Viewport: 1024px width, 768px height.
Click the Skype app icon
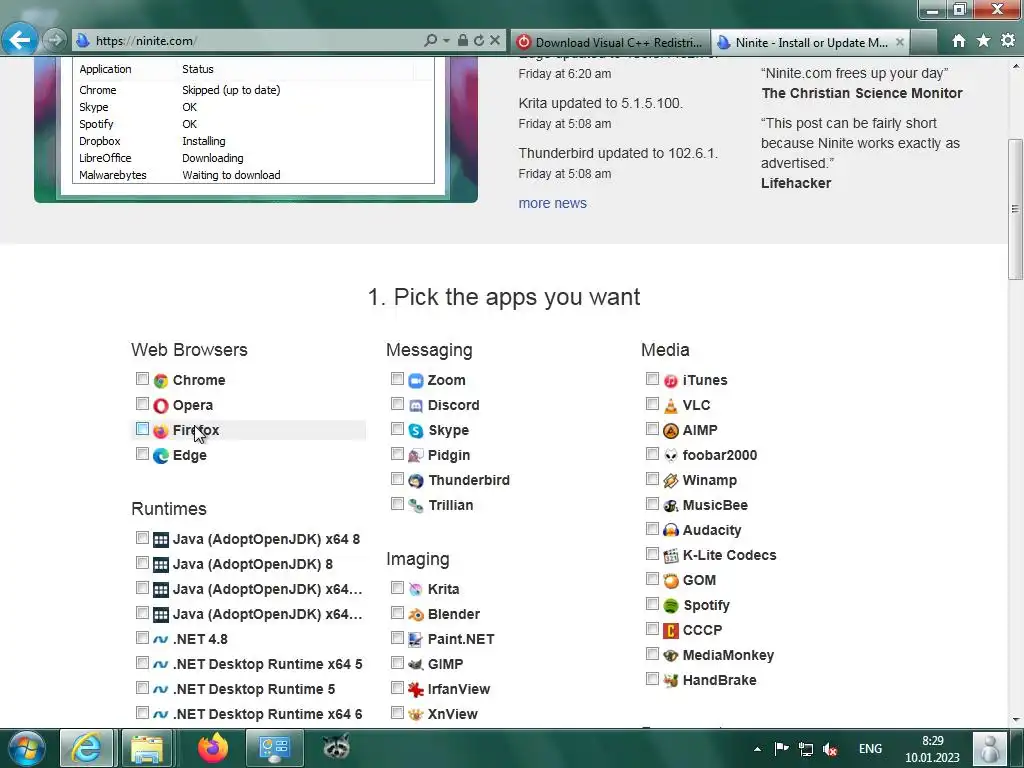(x=416, y=430)
